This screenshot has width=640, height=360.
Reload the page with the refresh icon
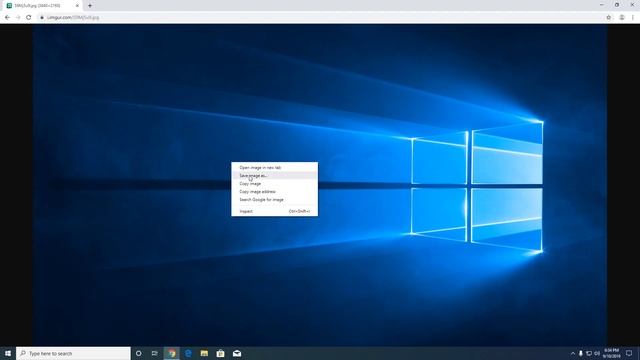[29, 18]
